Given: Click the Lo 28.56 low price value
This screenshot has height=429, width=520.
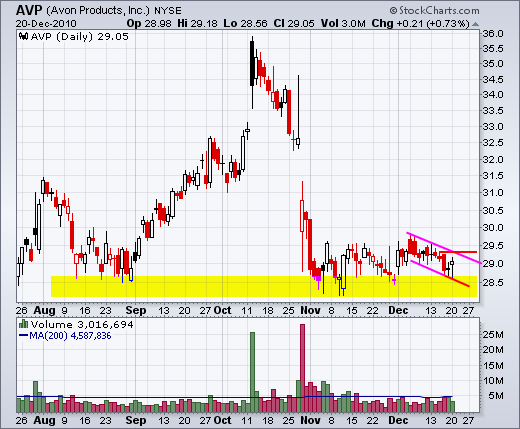Looking at the screenshot, I should click(245, 24).
